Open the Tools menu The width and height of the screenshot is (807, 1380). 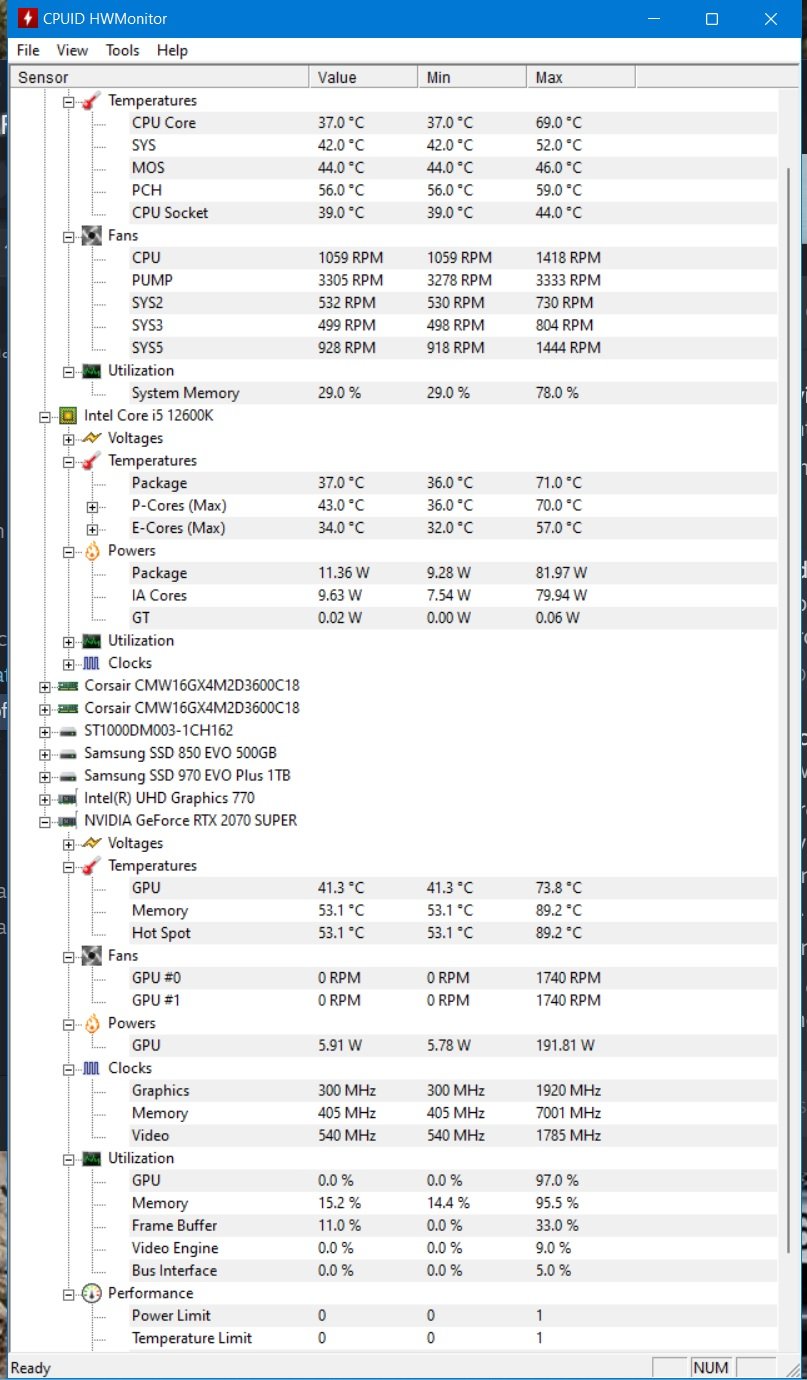123,50
